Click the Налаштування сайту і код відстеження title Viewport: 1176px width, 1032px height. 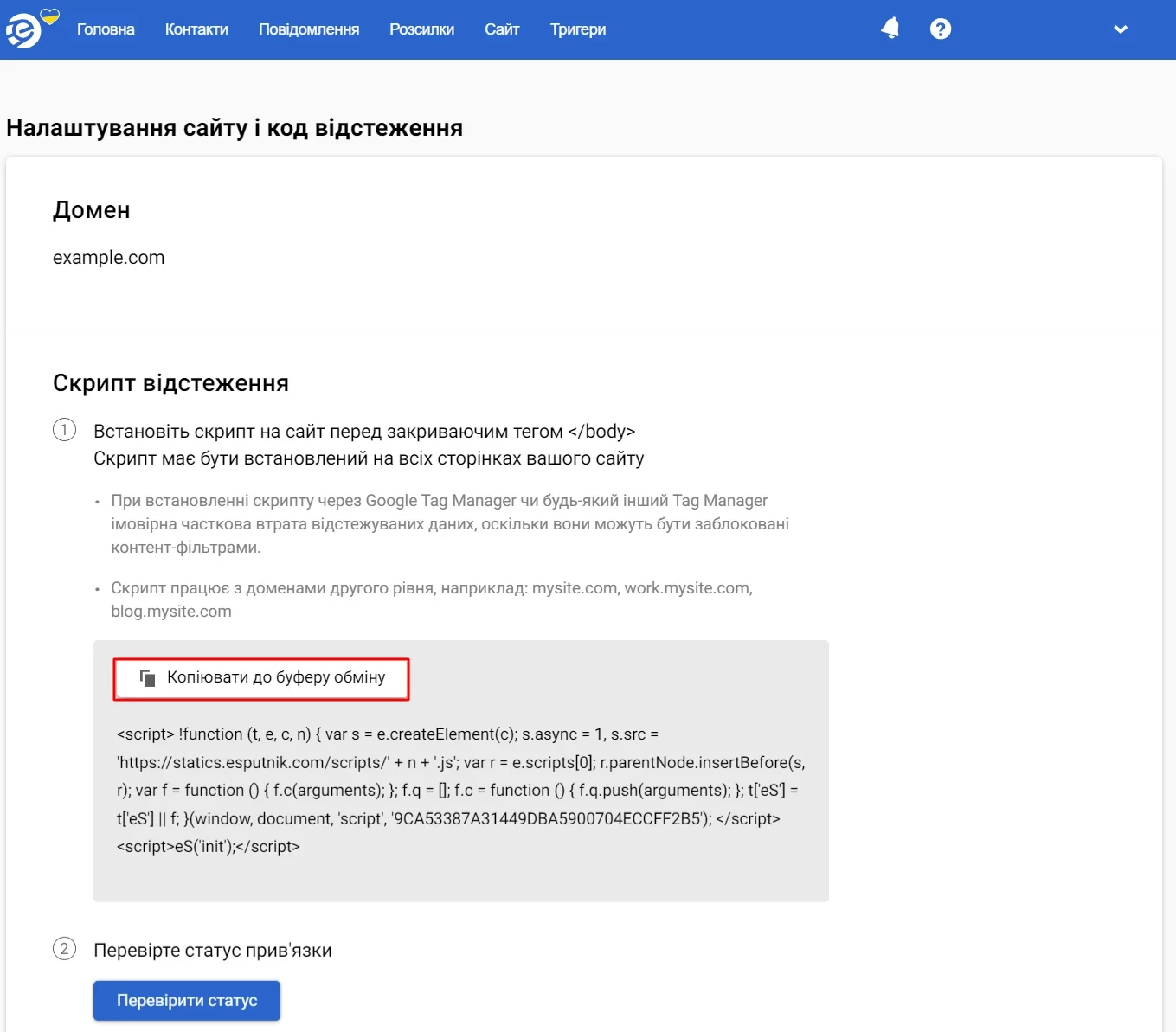click(235, 128)
